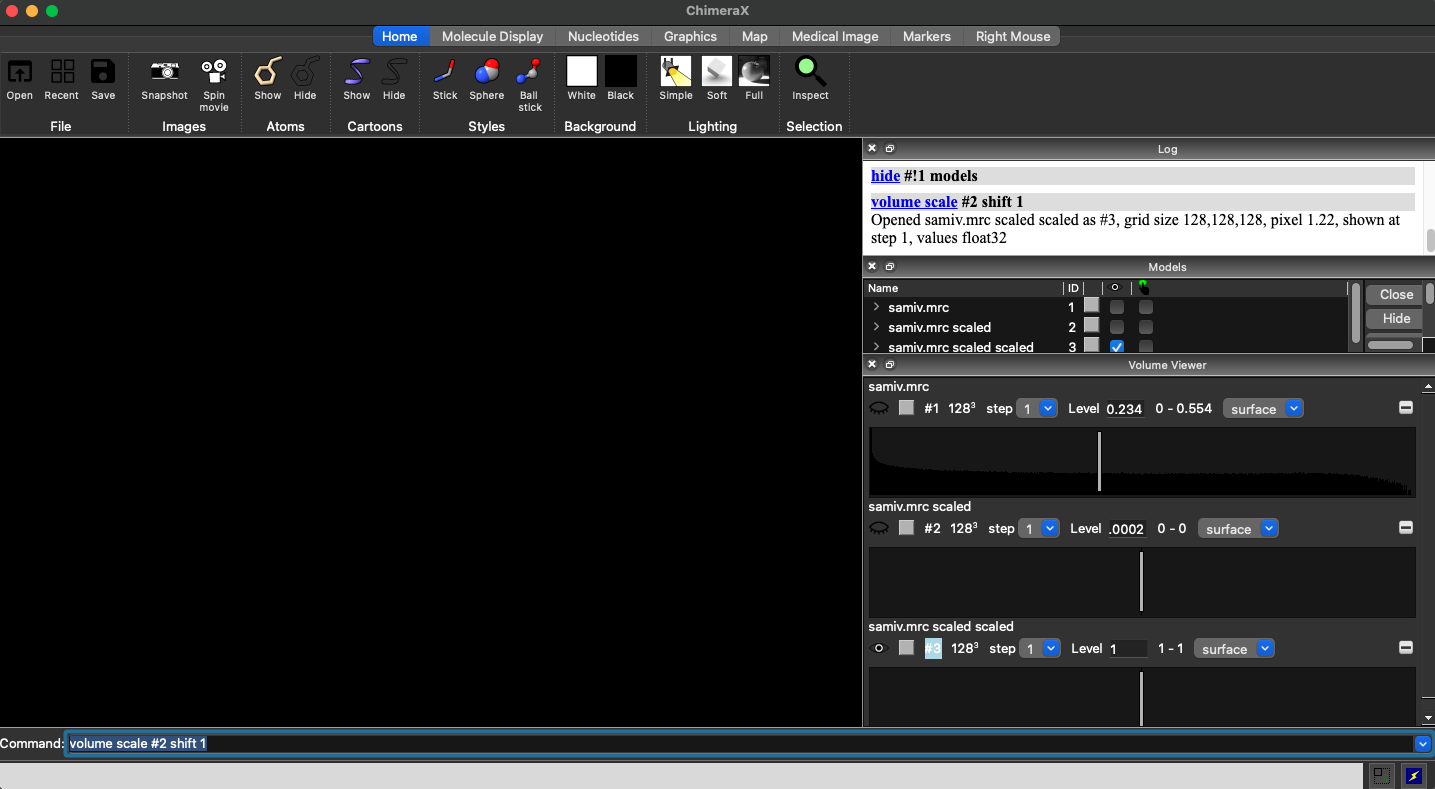Expand the samiv.mrc model tree row
Screen dimensions: 1435x789
[x=877, y=307]
